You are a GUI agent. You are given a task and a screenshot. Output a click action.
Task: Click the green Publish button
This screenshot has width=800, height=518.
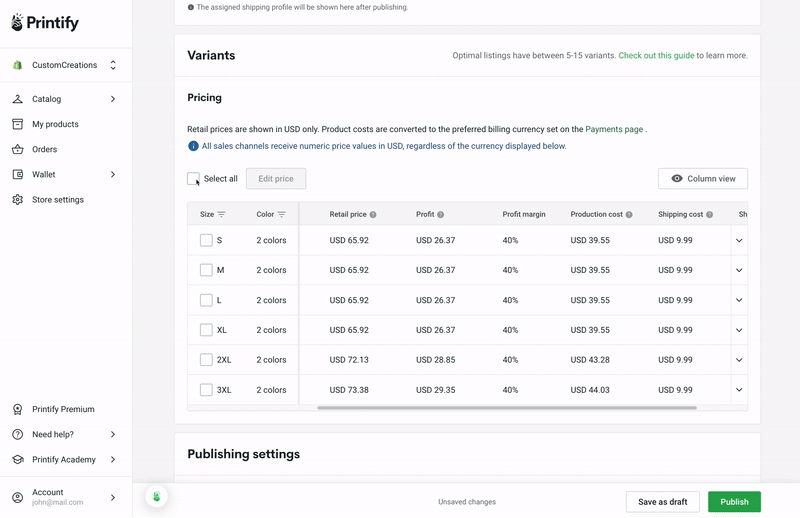pos(734,502)
